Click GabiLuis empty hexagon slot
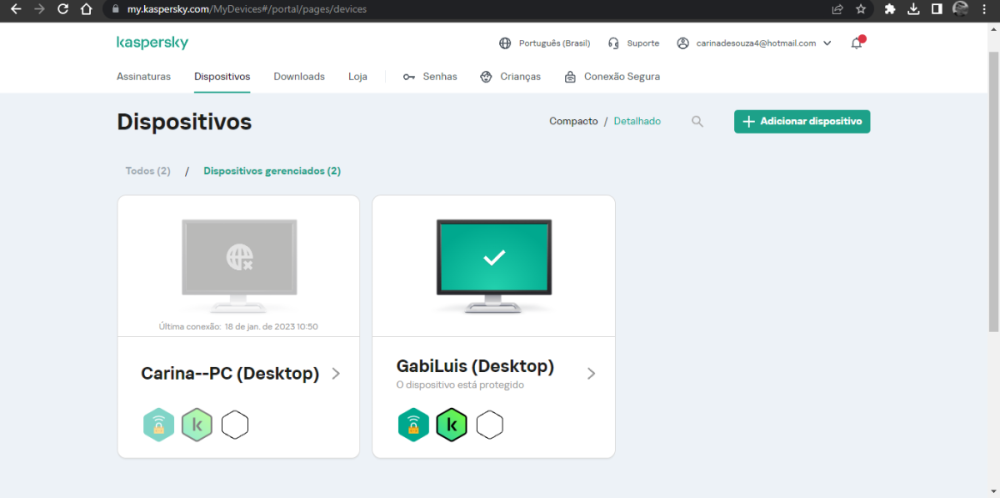 pyautogui.click(x=490, y=425)
